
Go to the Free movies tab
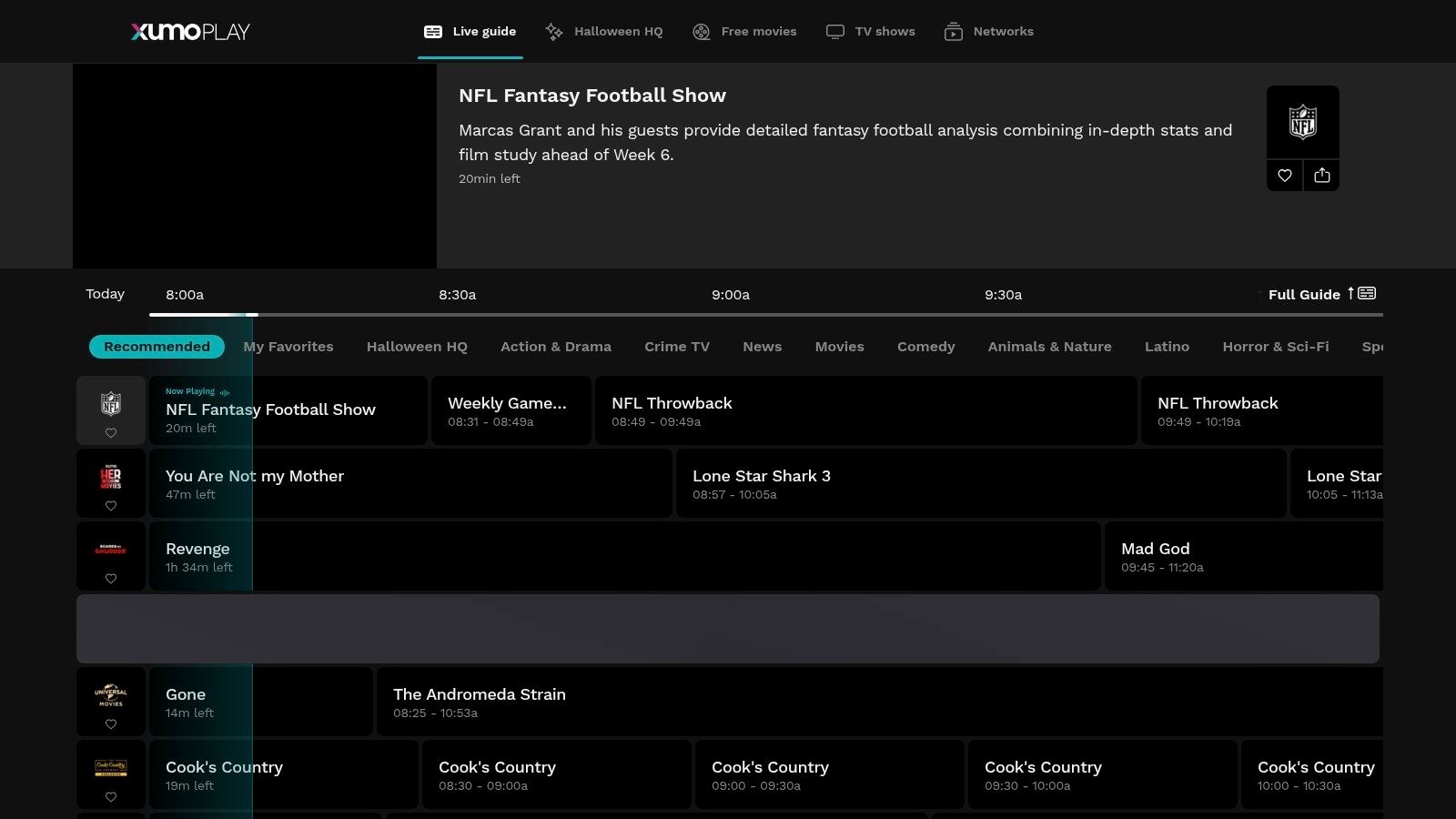point(744,32)
